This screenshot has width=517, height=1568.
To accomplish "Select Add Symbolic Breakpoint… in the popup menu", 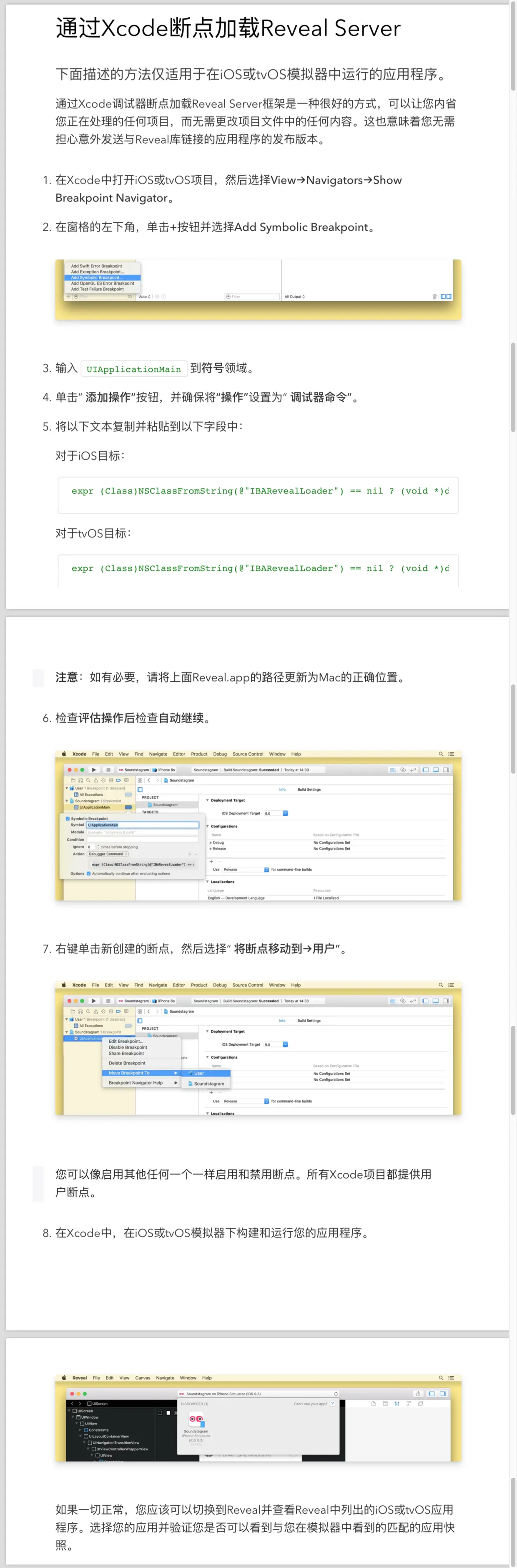I will 102,277.
